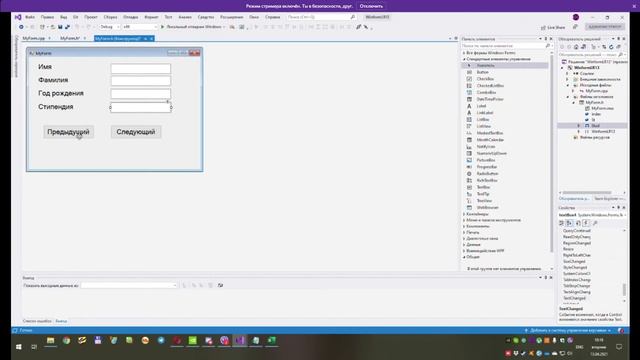
Task: Open the Format menu
Action: [151, 17]
